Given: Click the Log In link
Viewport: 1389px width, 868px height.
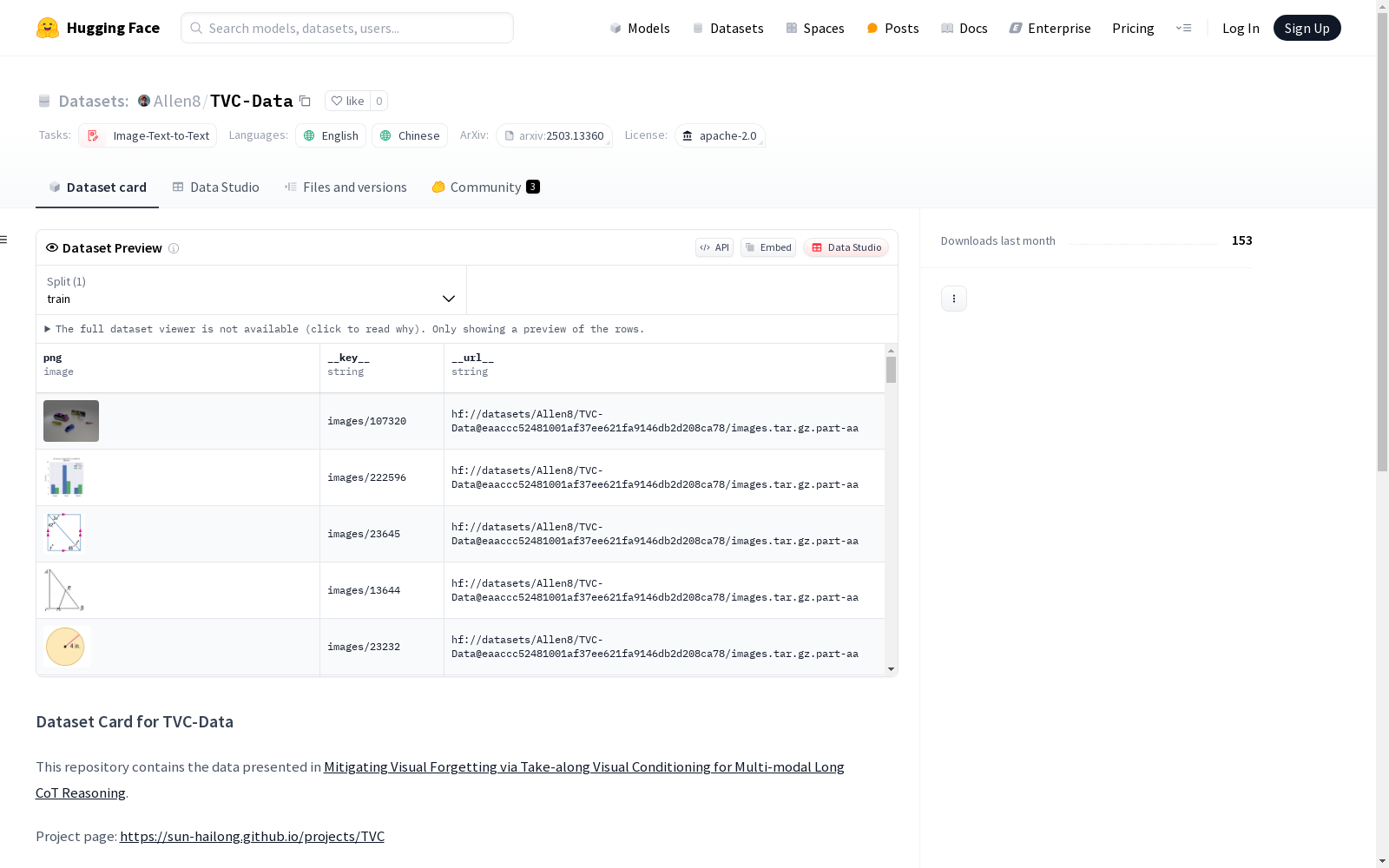Looking at the screenshot, I should coord(1241,28).
